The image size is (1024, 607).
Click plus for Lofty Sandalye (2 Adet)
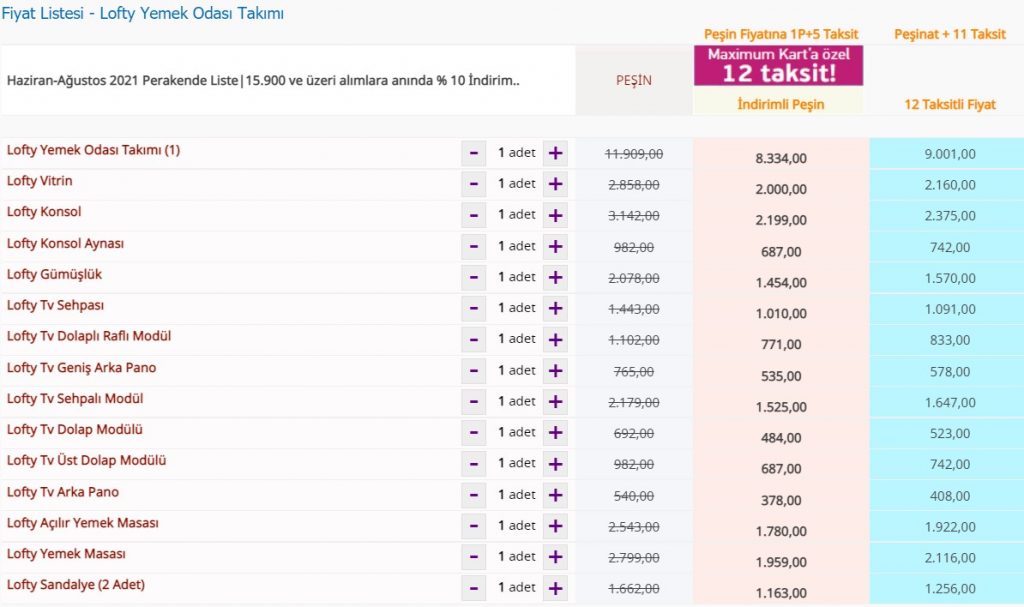[x=555, y=588]
